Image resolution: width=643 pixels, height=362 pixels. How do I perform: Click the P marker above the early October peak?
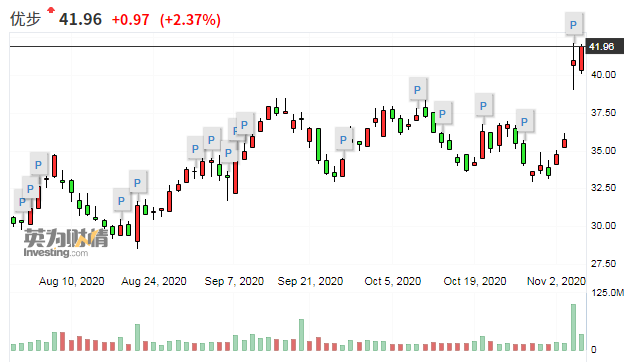click(417, 90)
